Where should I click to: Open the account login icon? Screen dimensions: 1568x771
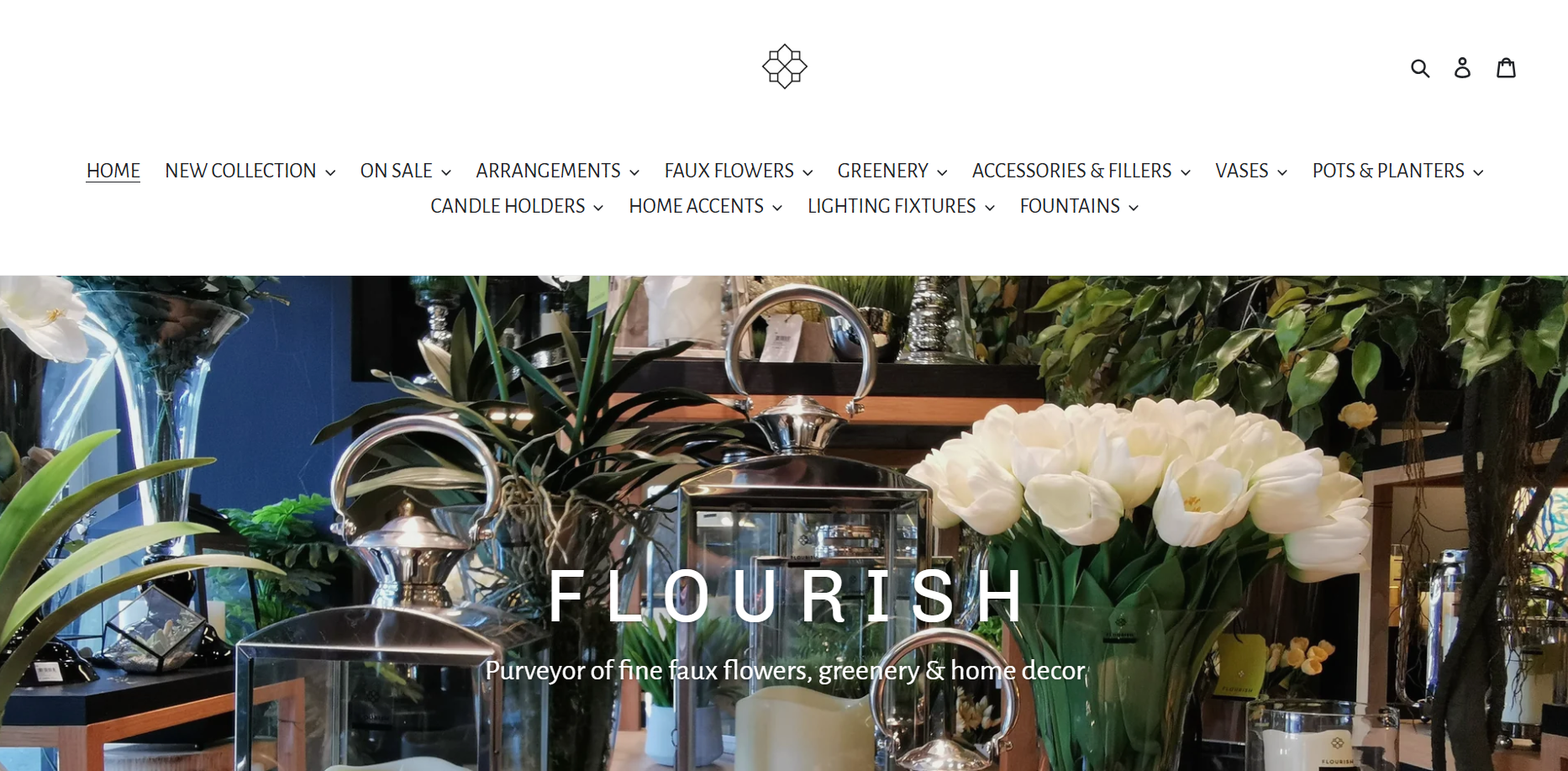click(x=1462, y=67)
